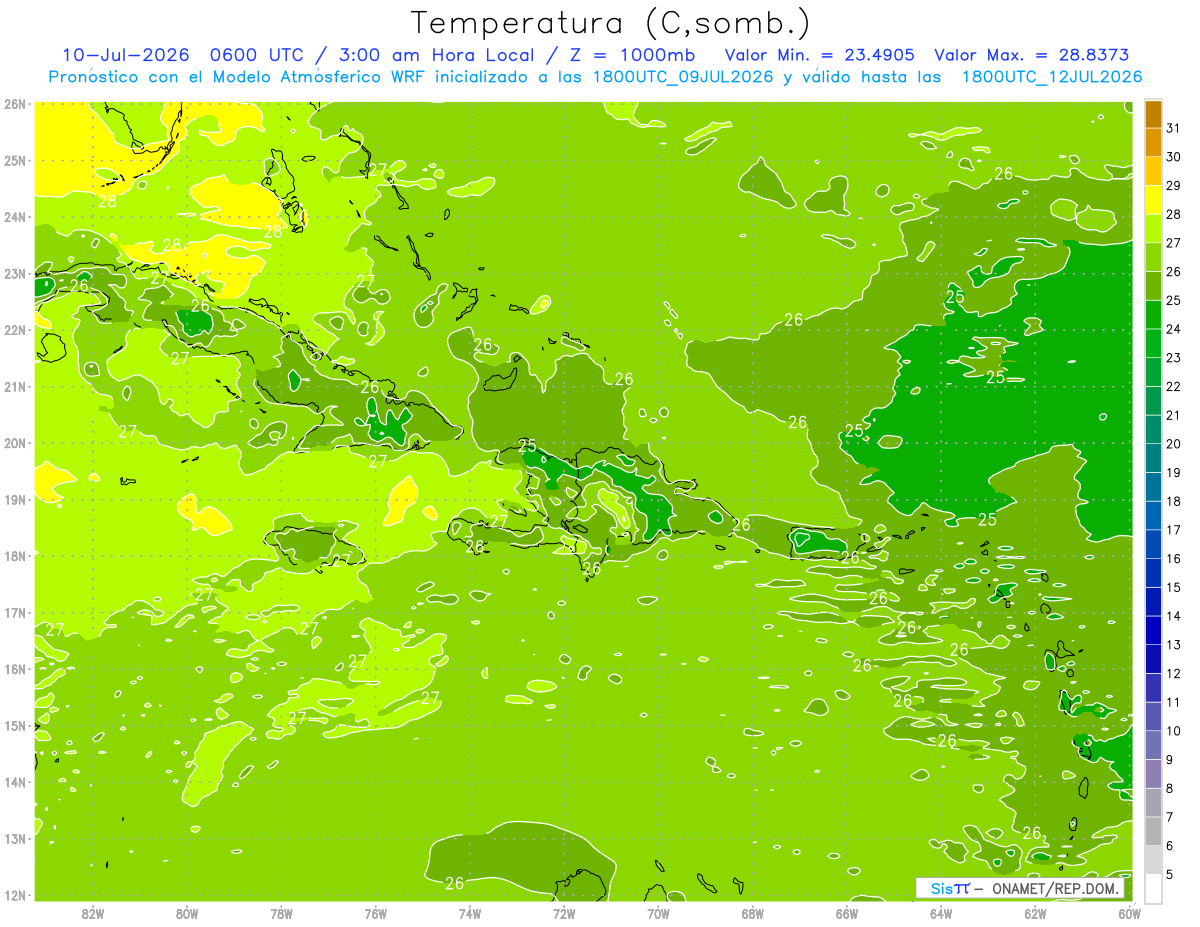Screen dimensions: 1200x927
Task: Click the longitude label 64W
Action: (x=941, y=913)
